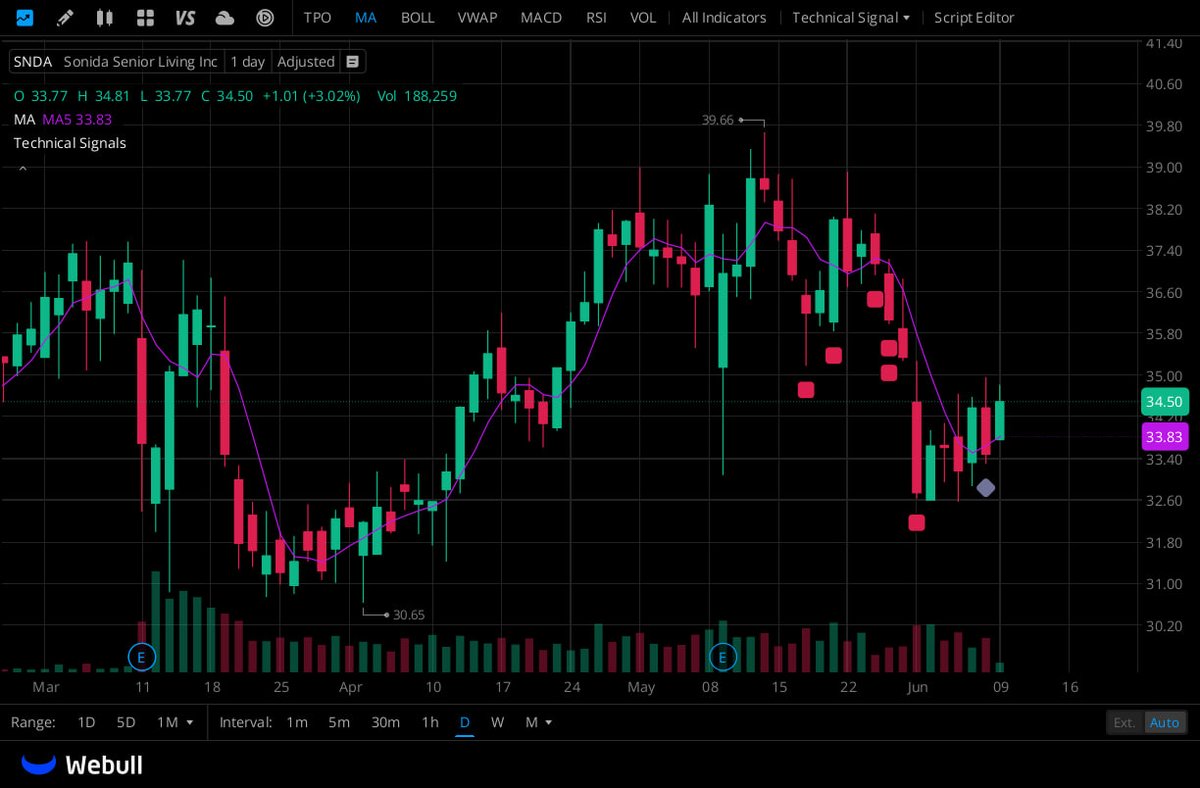Expand the M interval dropdown

point(539,722)
